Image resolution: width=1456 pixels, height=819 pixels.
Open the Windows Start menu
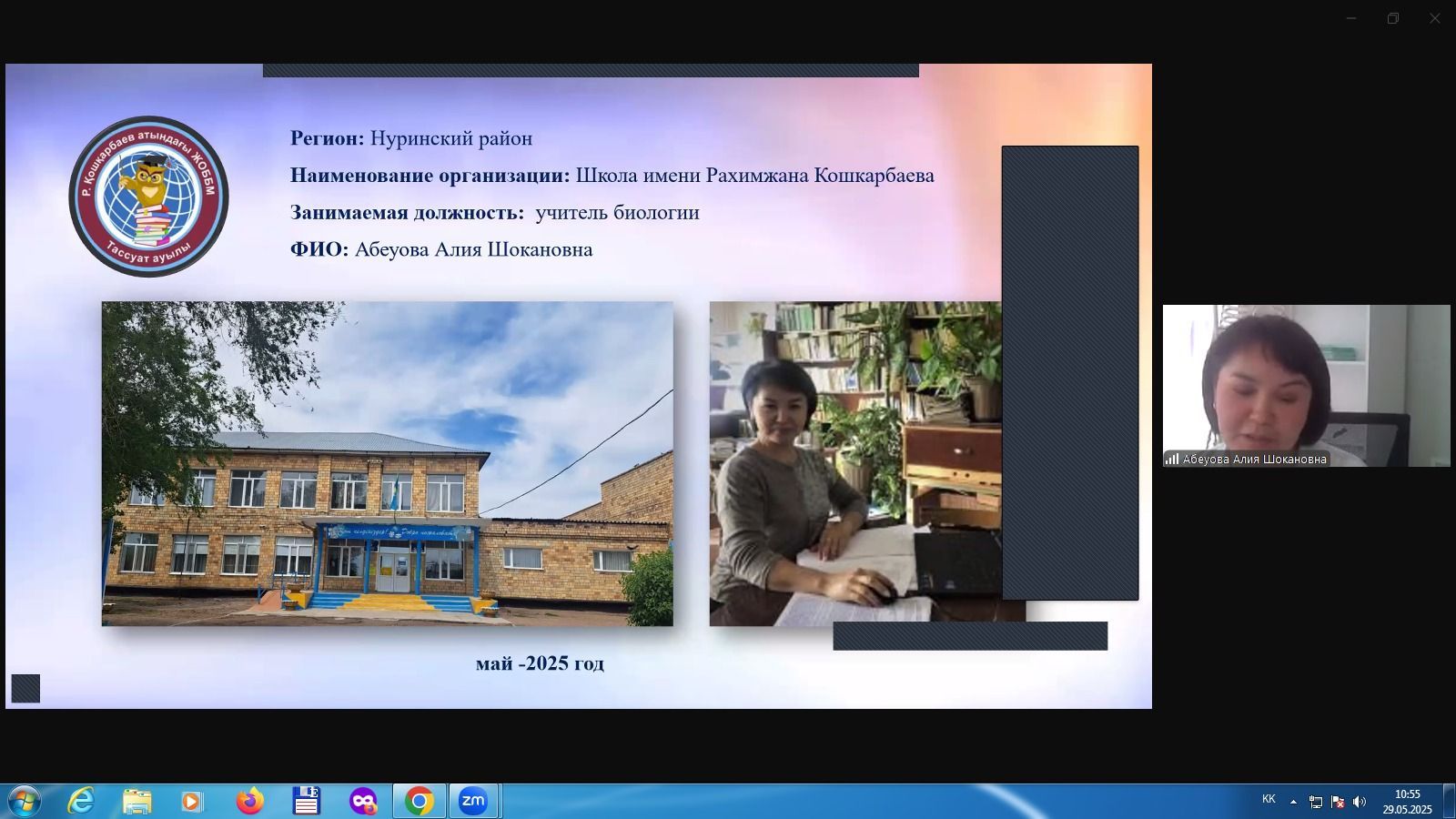point(23,801)
